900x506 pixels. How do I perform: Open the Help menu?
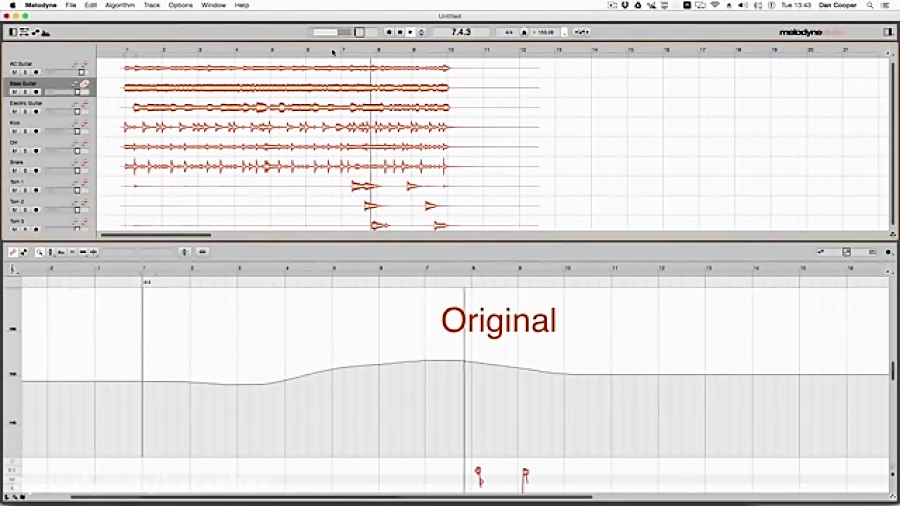242,5
